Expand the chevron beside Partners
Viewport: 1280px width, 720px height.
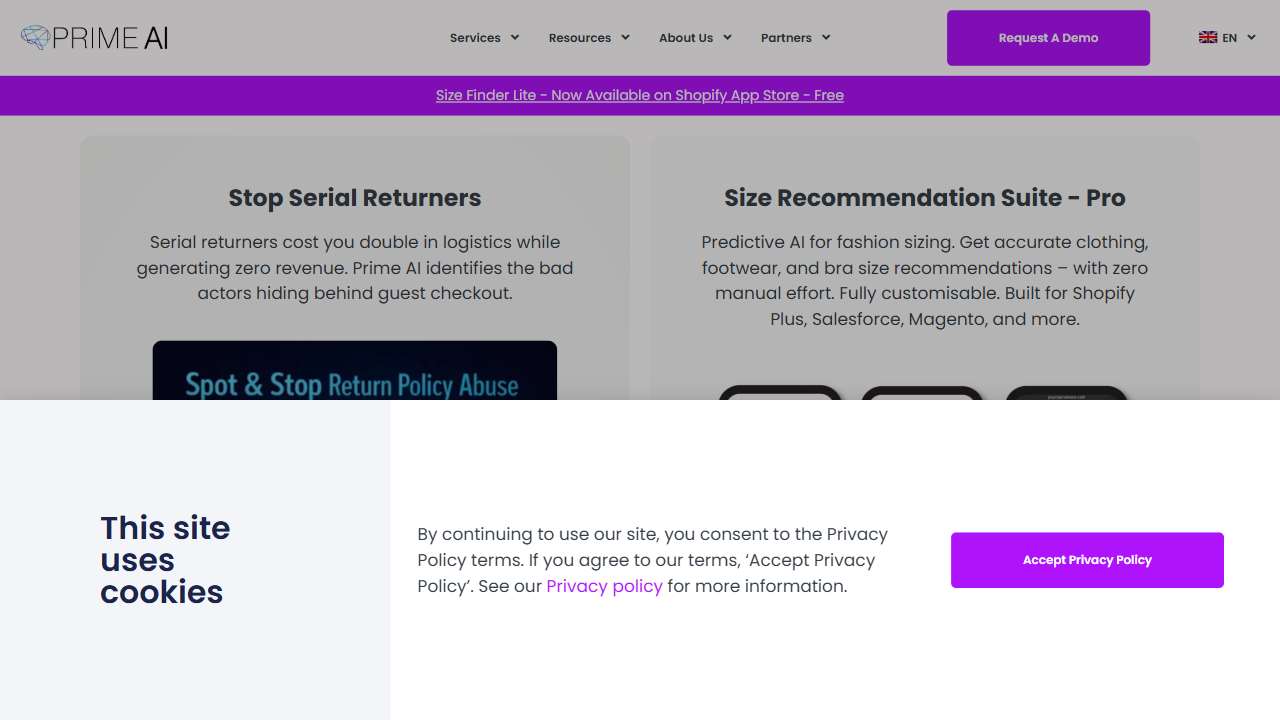[x=826, y=38]
